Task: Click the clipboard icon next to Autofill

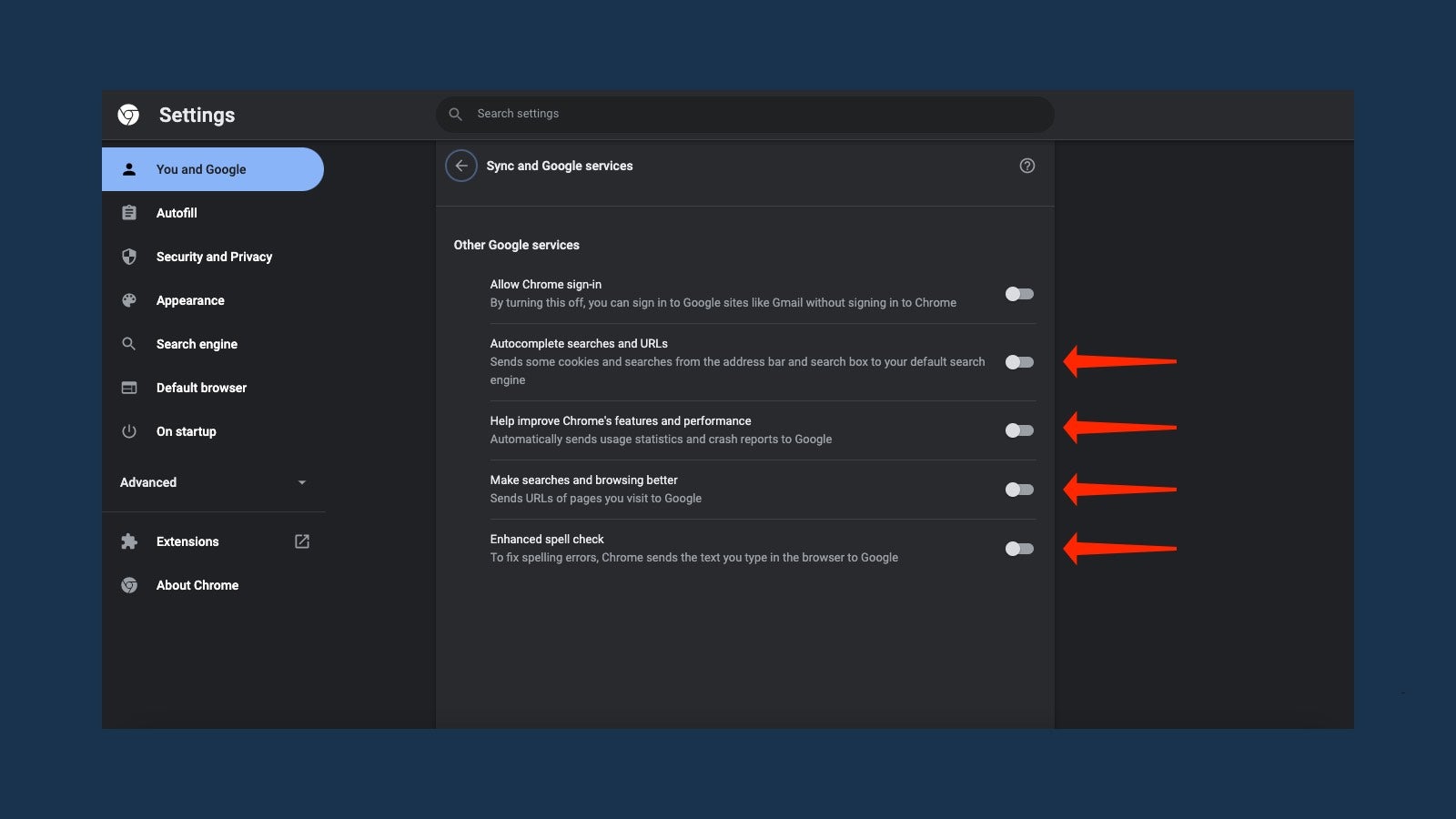Action: pyautogui.click(x=129, y=213)
